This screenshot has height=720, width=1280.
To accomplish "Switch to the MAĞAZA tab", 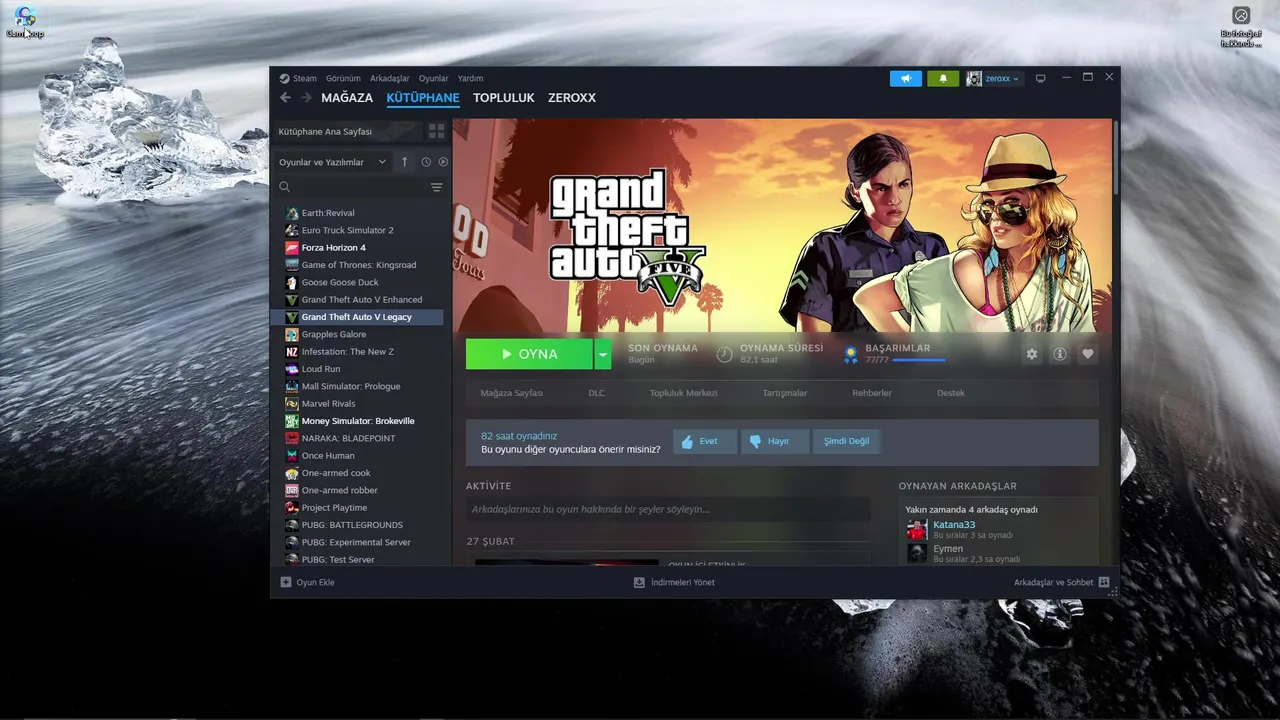I will [x=347, y=98].
